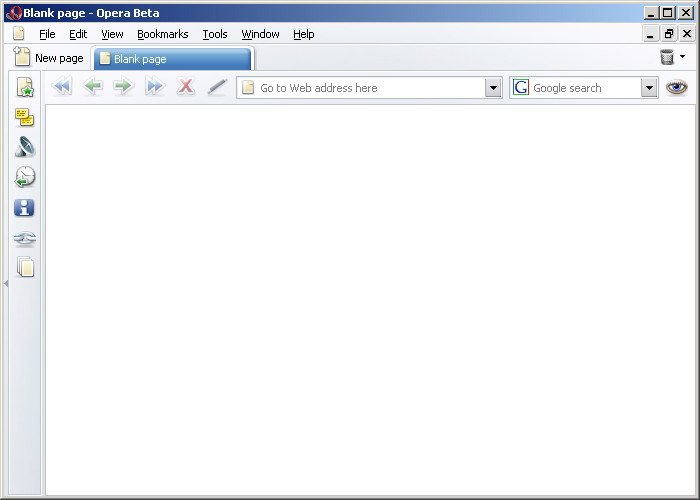
Task: Open the Tools menu
Action: [x=214, y=34]
